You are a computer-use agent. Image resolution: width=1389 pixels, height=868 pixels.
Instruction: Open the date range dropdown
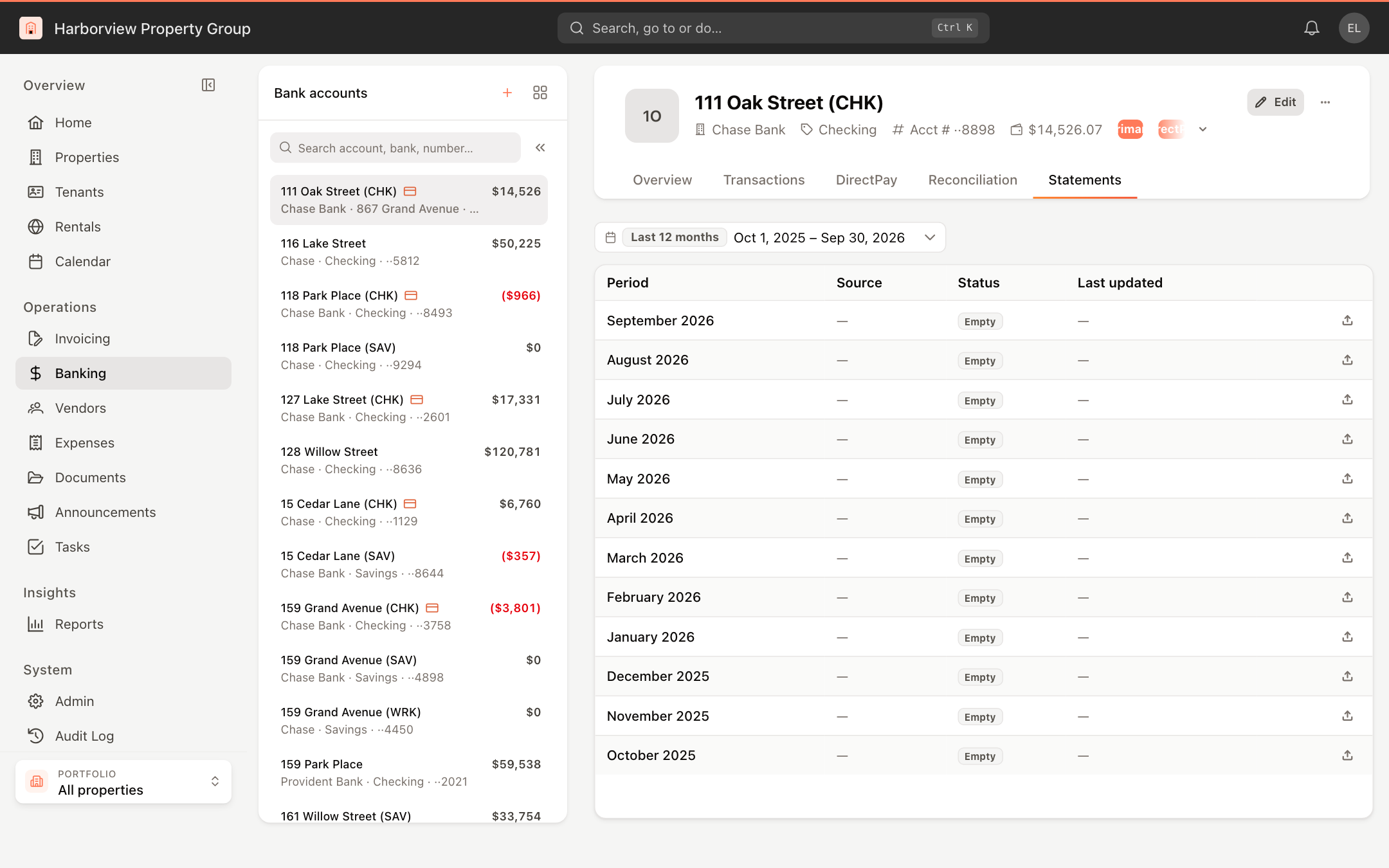[x=930, y=238]
